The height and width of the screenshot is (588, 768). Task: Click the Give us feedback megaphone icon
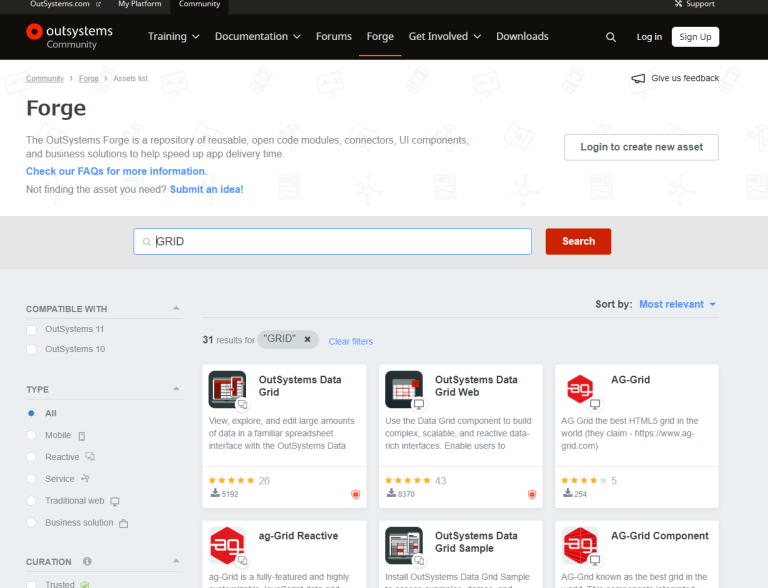pos(638,78)
